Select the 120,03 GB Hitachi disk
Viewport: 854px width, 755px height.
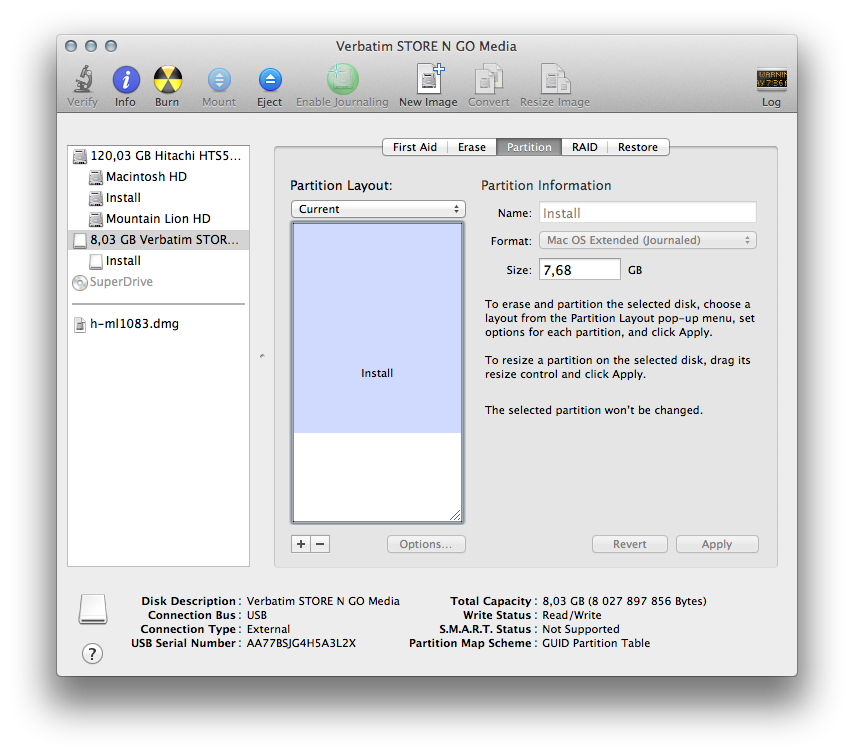click(158, 156)
